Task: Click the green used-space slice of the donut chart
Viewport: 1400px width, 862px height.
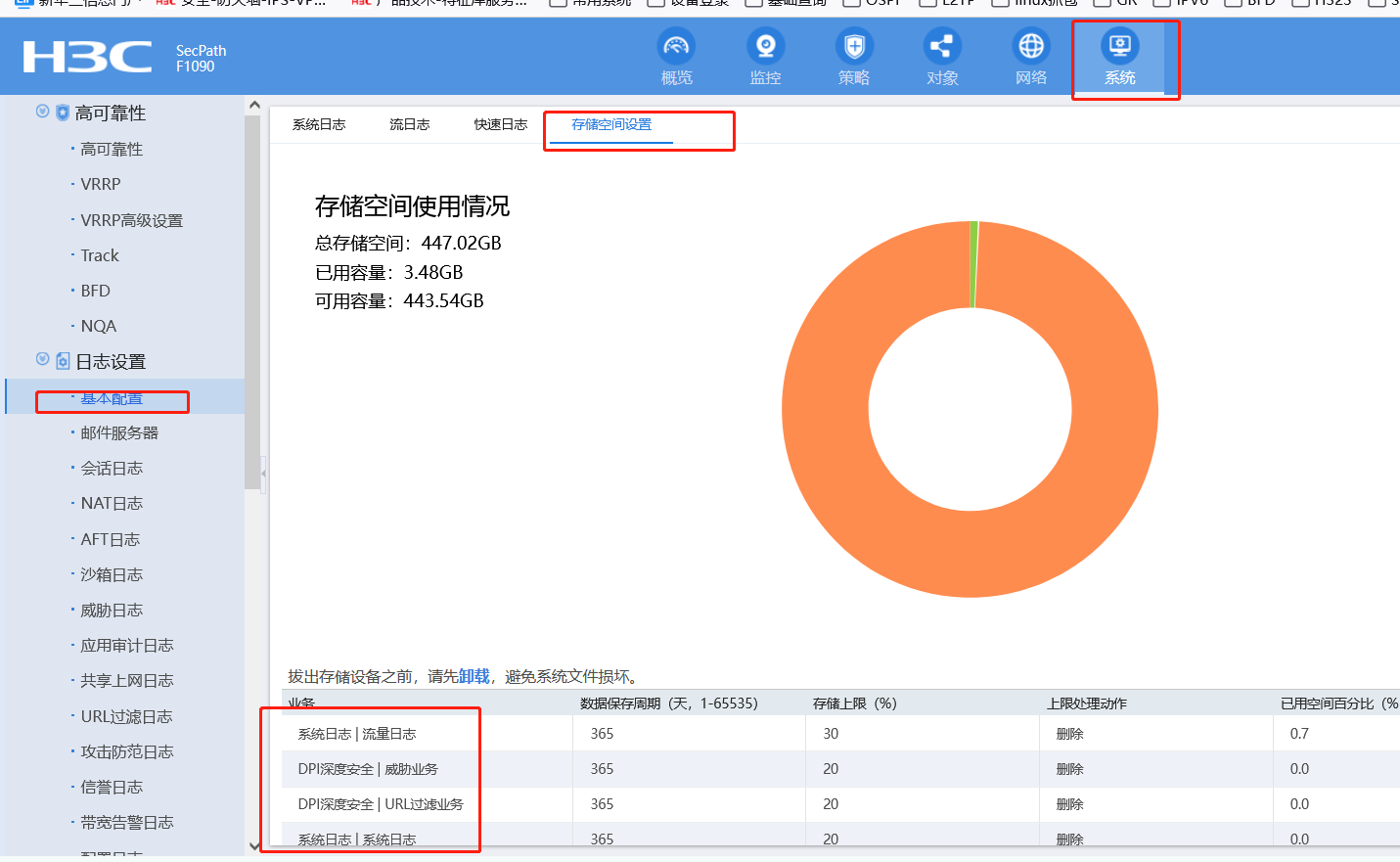Action: click(x=973, y=264)
